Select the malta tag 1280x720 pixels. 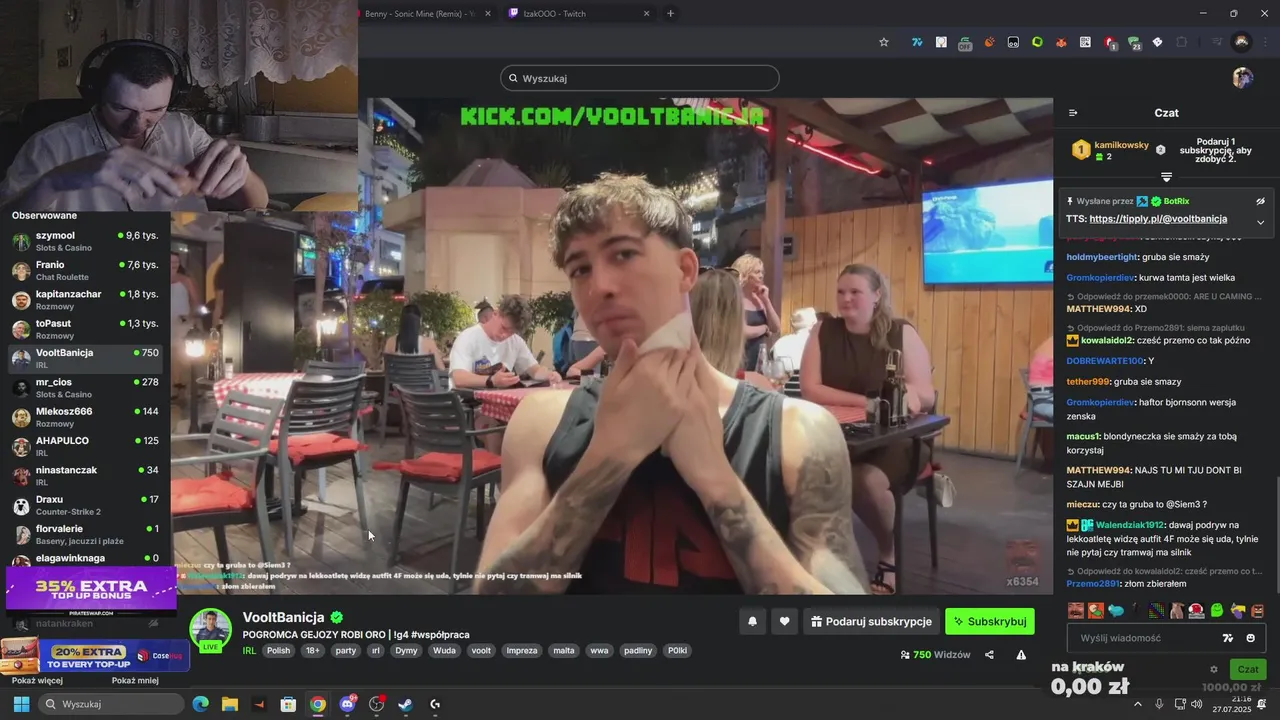tap(564, 651)
